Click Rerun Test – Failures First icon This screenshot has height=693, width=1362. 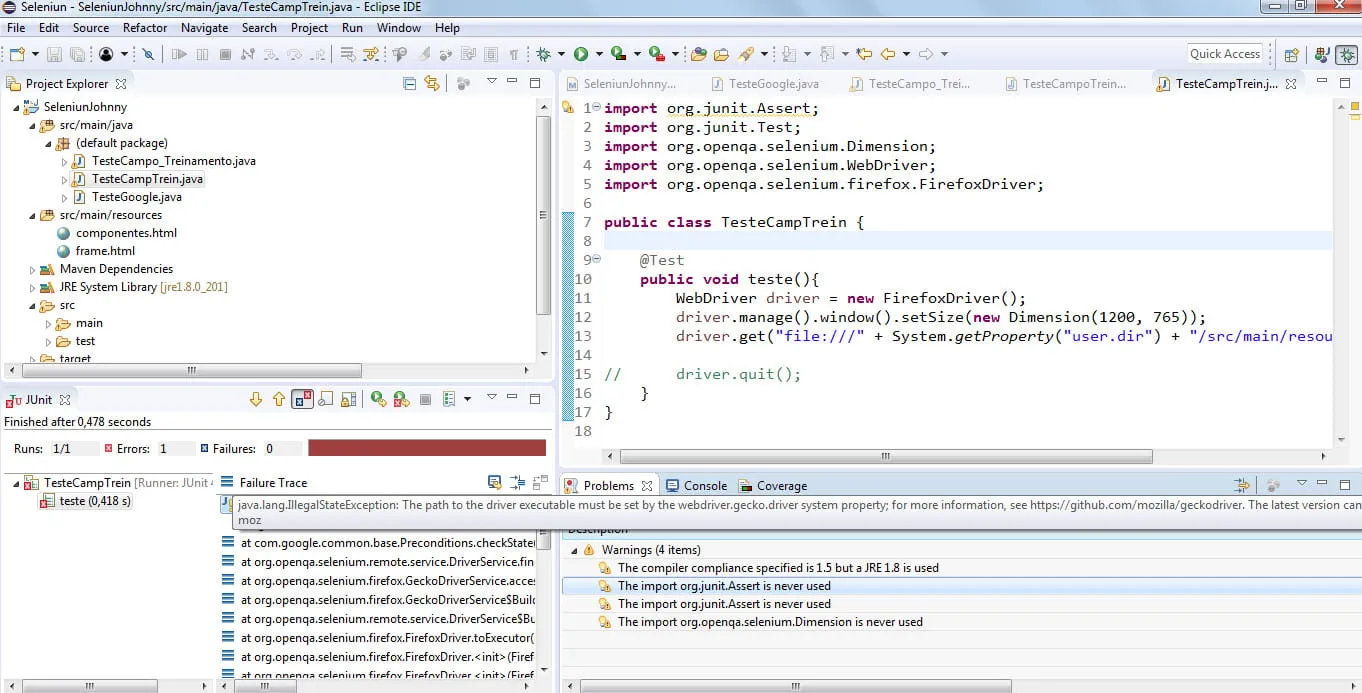(401, 400)
